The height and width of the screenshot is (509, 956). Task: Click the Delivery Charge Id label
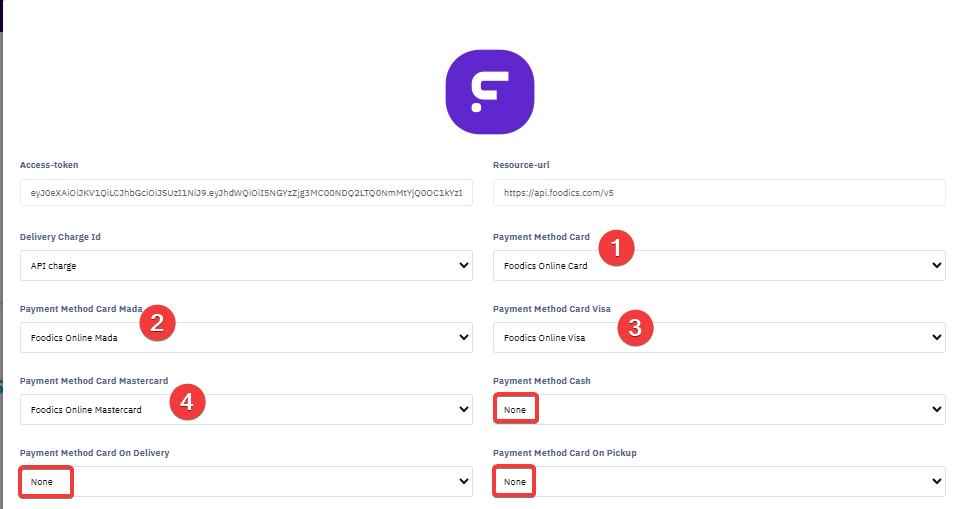point(60,237)
